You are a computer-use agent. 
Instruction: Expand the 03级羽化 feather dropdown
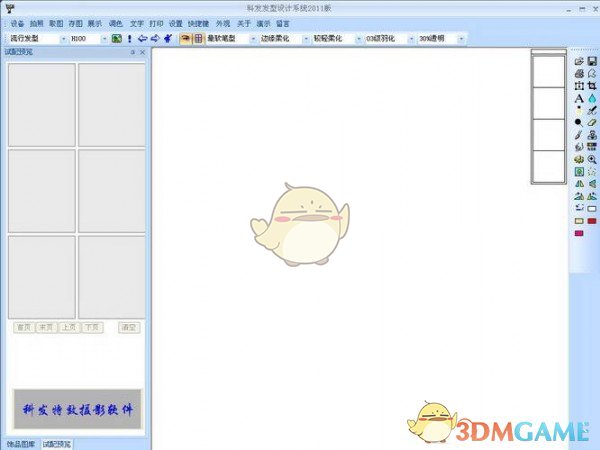point(411,39)
